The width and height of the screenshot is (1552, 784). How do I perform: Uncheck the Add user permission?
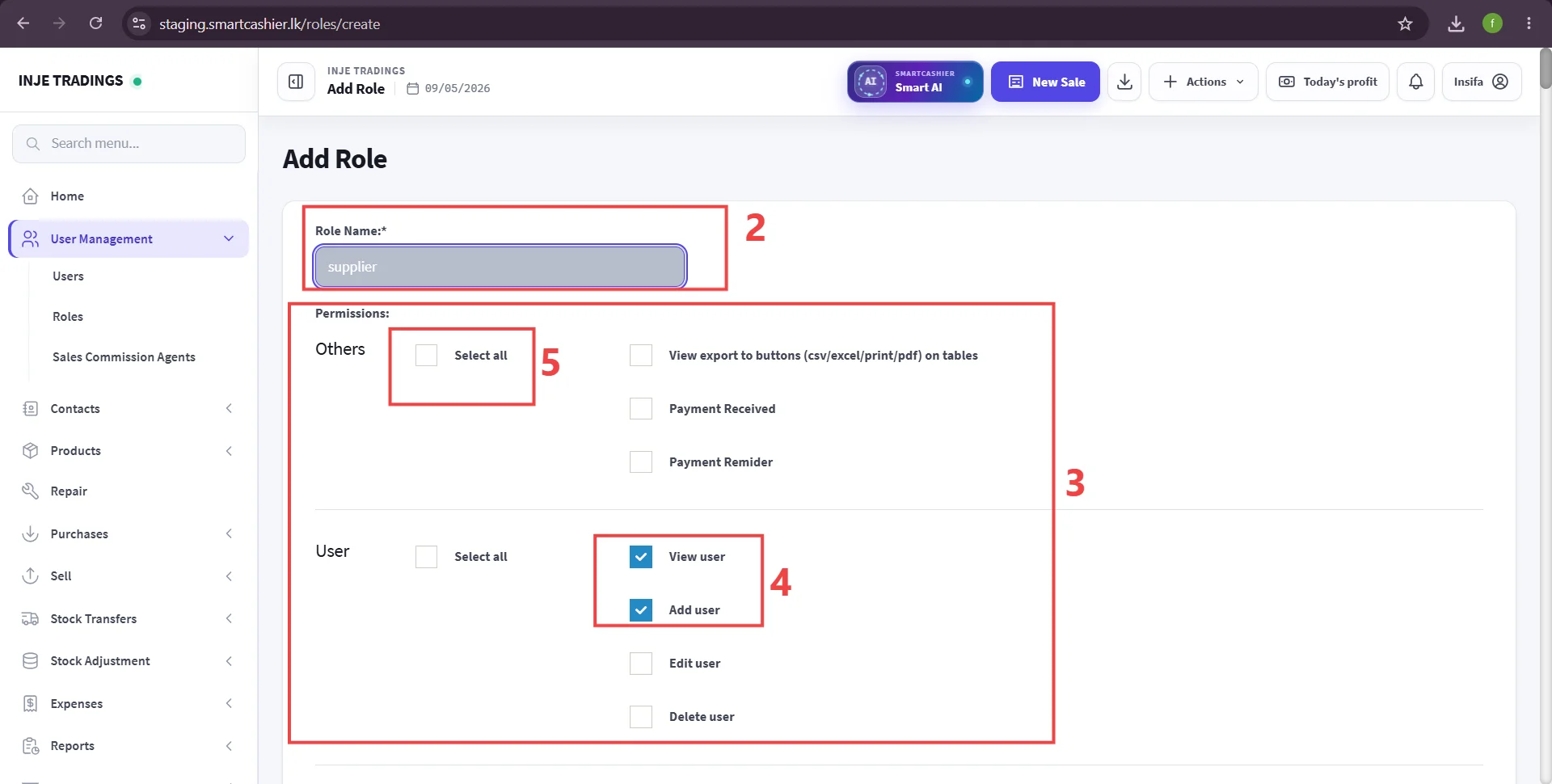pos(641,610)
